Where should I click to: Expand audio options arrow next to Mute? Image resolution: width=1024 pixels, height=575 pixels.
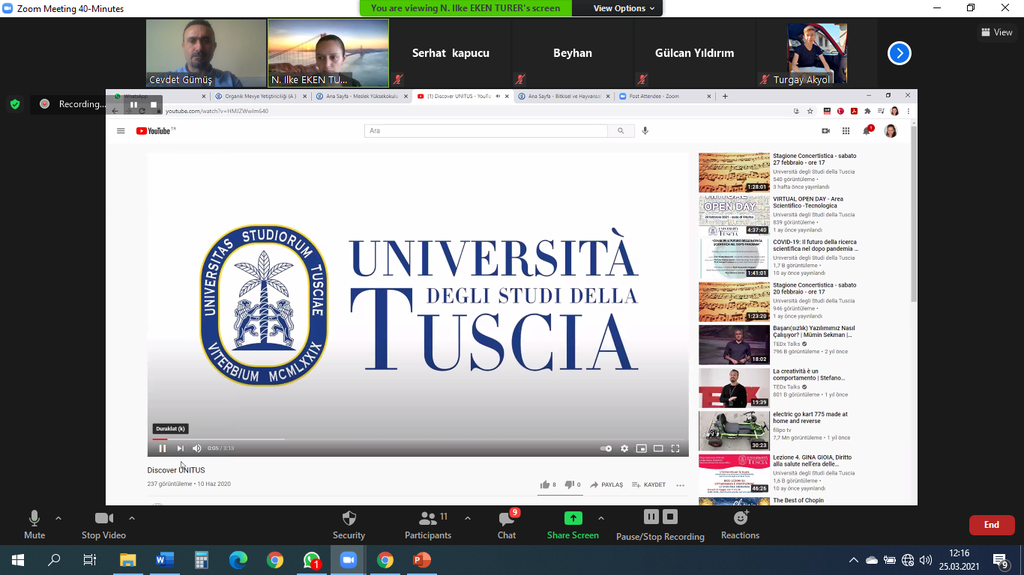pos(58,518)
